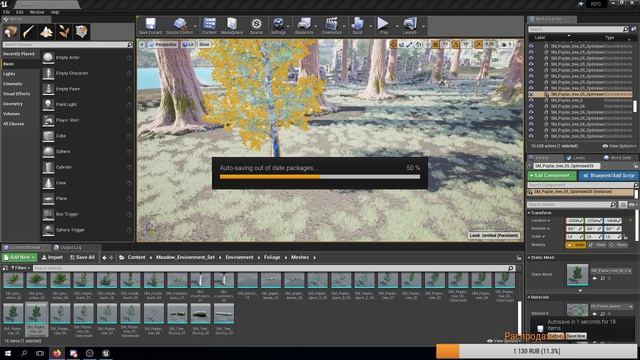Open the Window menu
The image size is (640, 360).
tap(37, 12)
